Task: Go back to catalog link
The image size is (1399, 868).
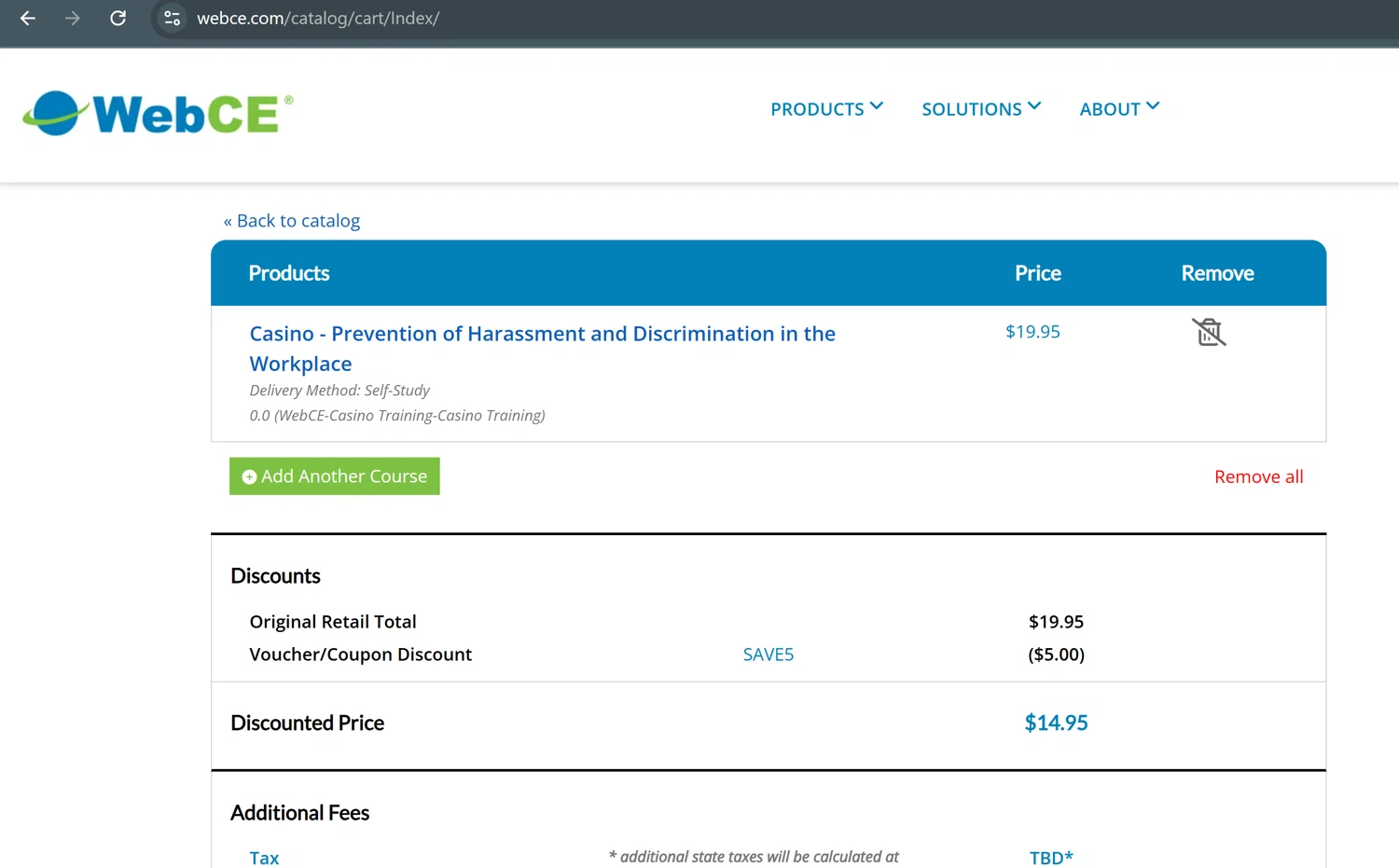Action: point(292,221)
